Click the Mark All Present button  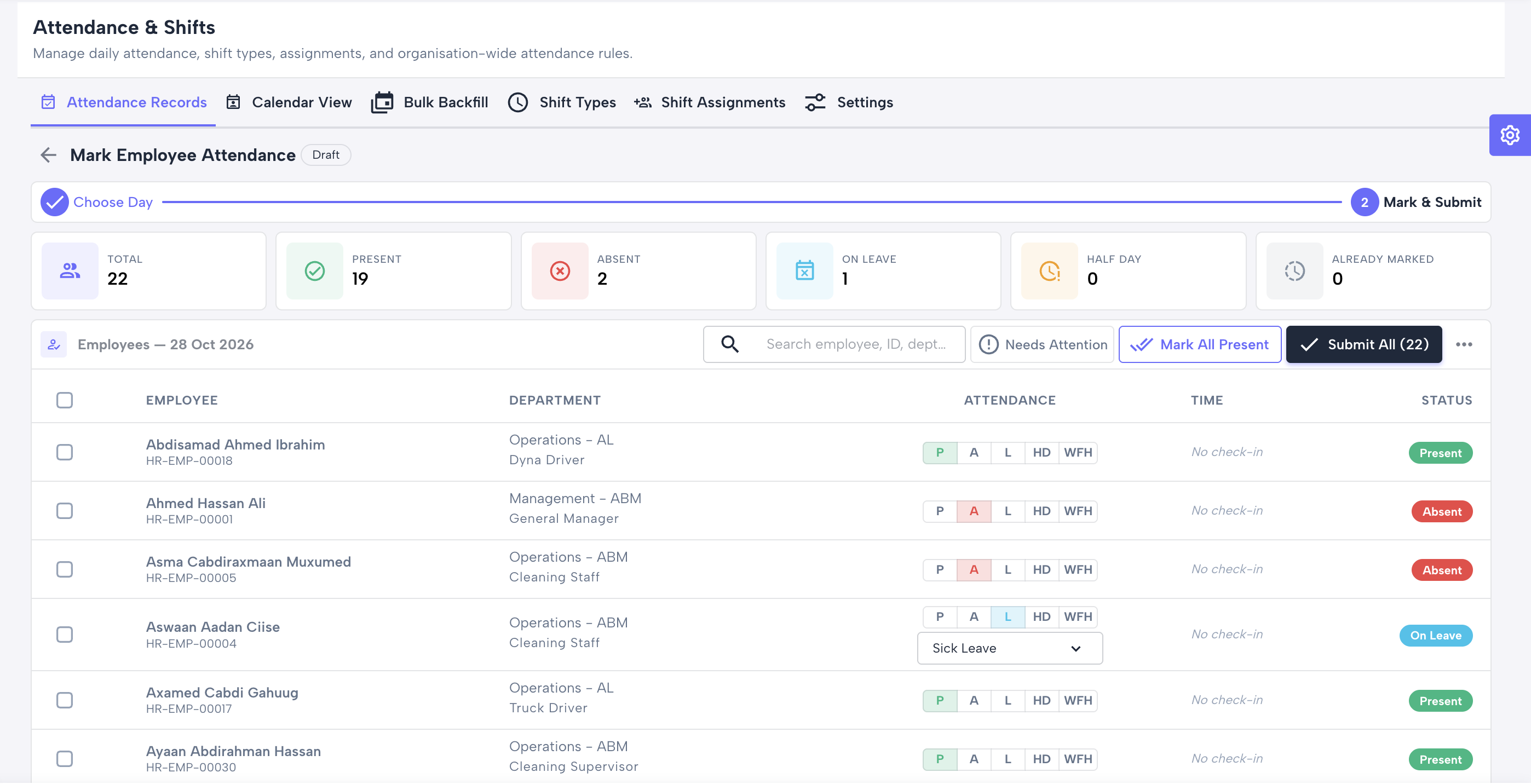click(1199, 345)
